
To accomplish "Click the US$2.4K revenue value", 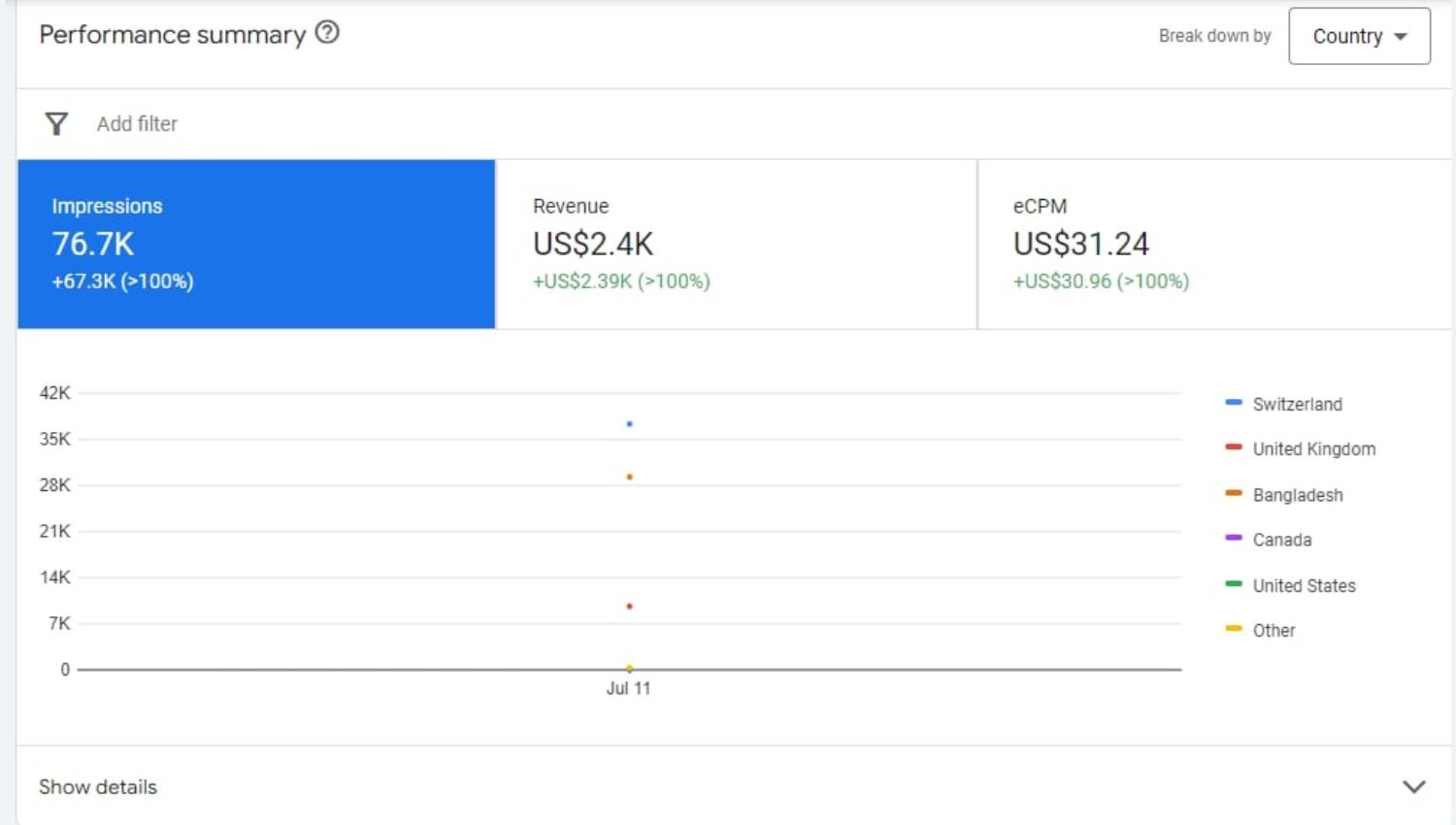I will point(593,244).
